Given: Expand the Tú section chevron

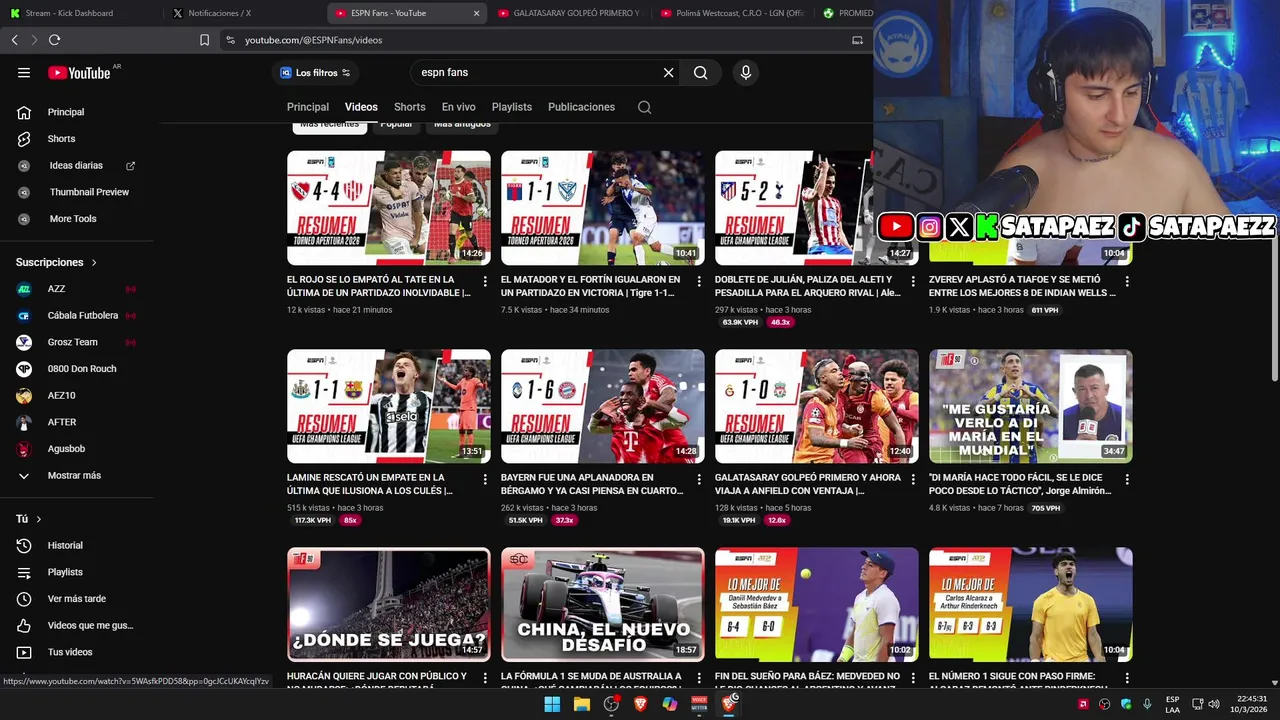Looking at the screenshot, I should pyautogui.click(x=39, y=519).
